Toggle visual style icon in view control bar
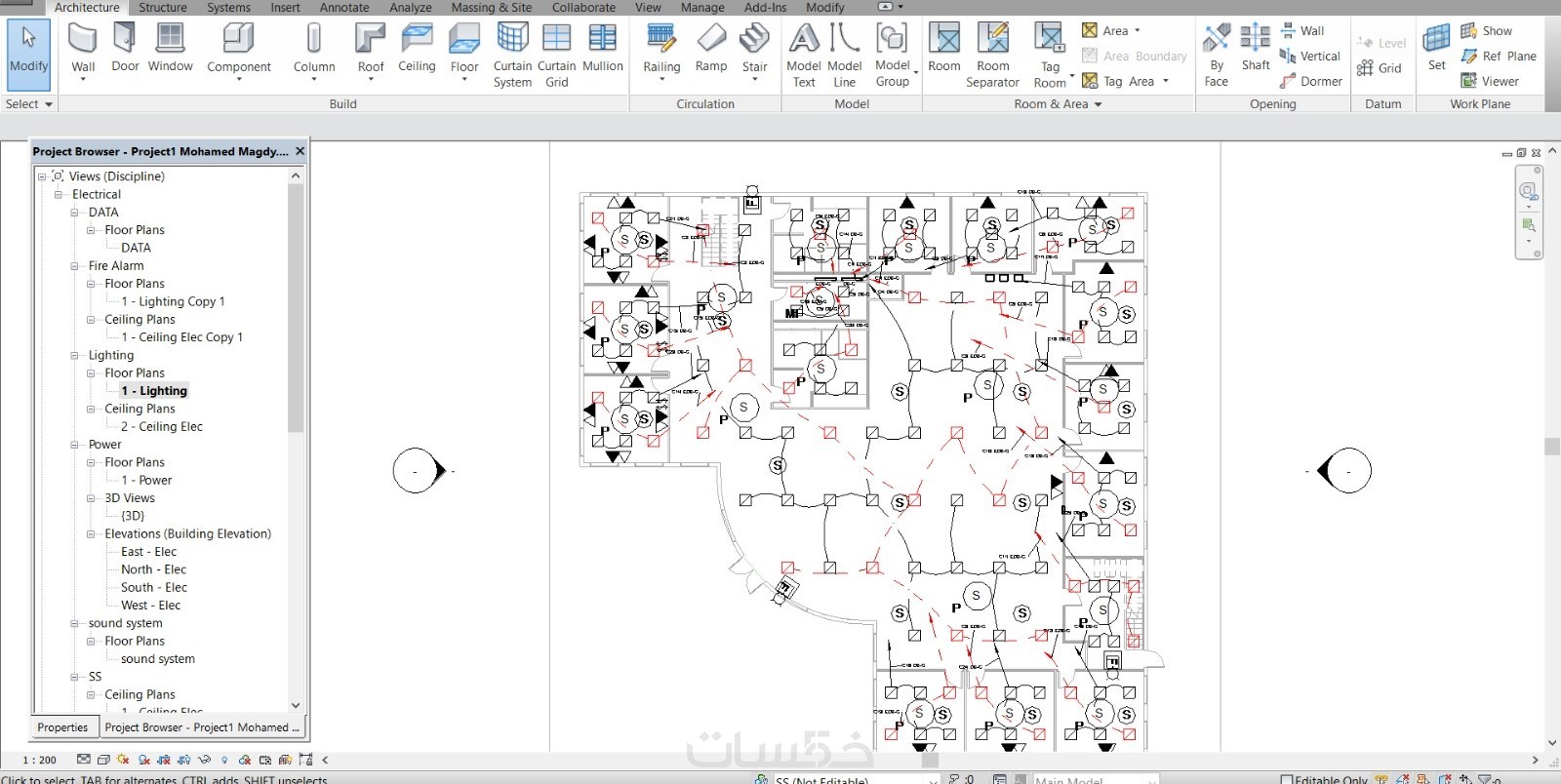This screenshot has width=1561, height=784. pos(102,760)
